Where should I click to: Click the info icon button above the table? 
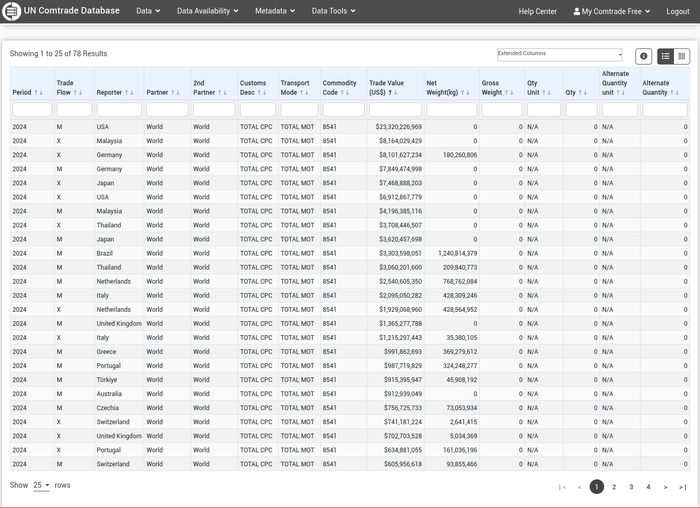(644, 57)
